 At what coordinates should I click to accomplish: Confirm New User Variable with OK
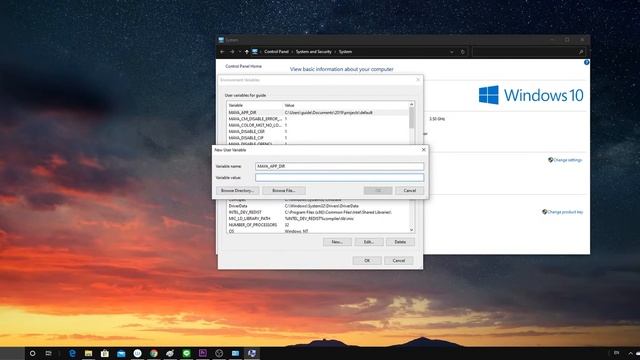[378, 191]
